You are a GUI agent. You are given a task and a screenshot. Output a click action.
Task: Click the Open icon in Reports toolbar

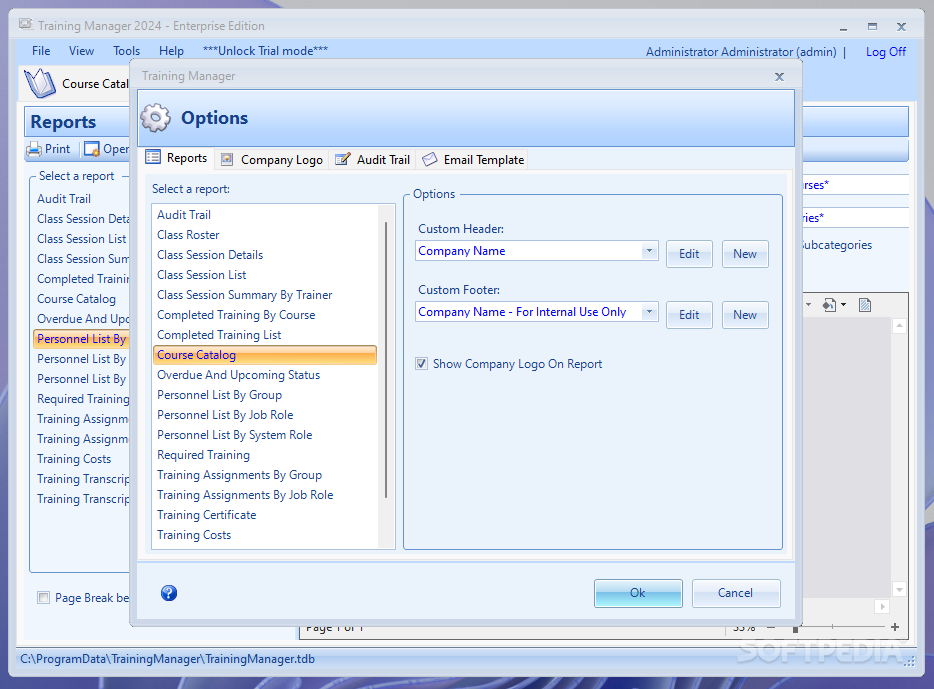click(92, 149)
